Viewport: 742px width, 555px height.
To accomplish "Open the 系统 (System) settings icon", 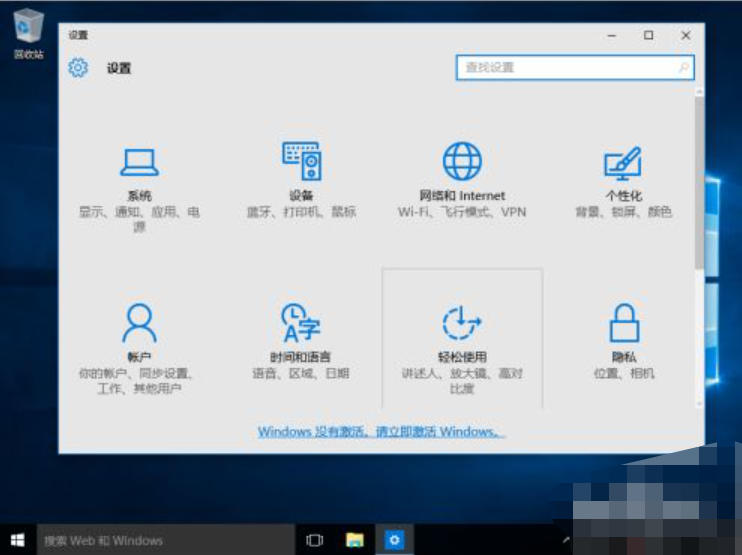I will tap(139, 162).
